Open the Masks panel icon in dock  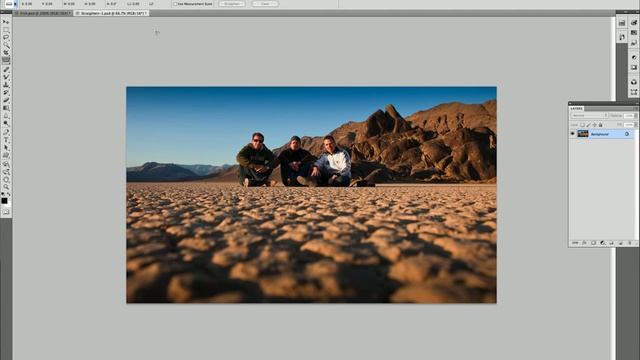coord(634,67)
